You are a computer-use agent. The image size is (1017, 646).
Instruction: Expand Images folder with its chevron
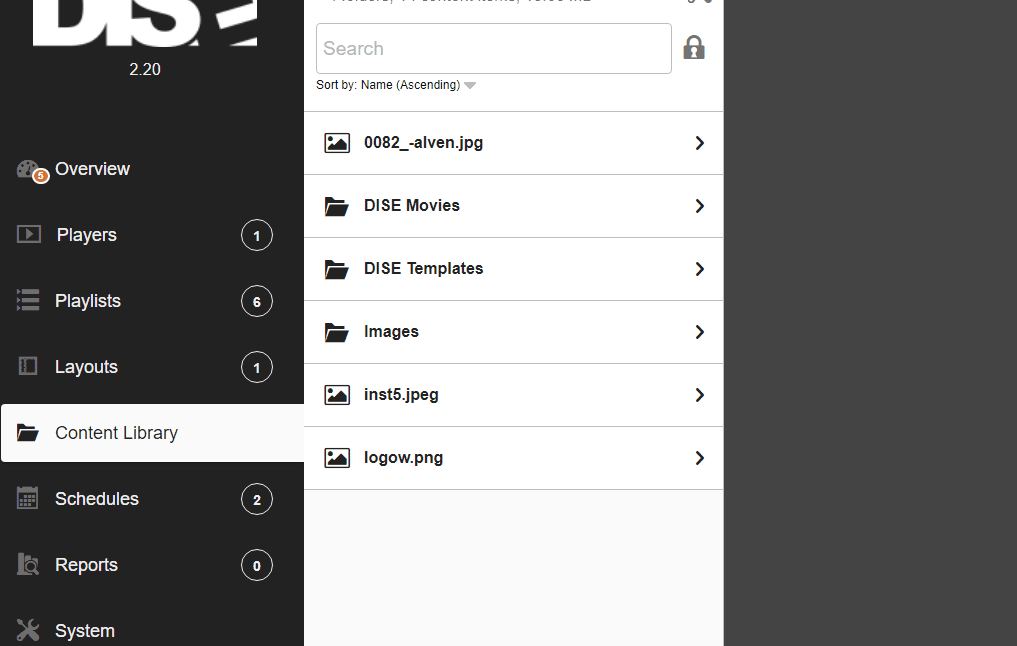[x=699, y=332]
